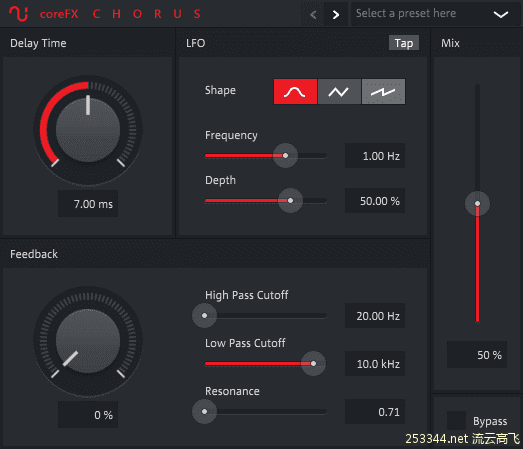The width and height of the screenshot is (523, 449).
Task: Click the LFO section heading
Action: pos(195,43)
